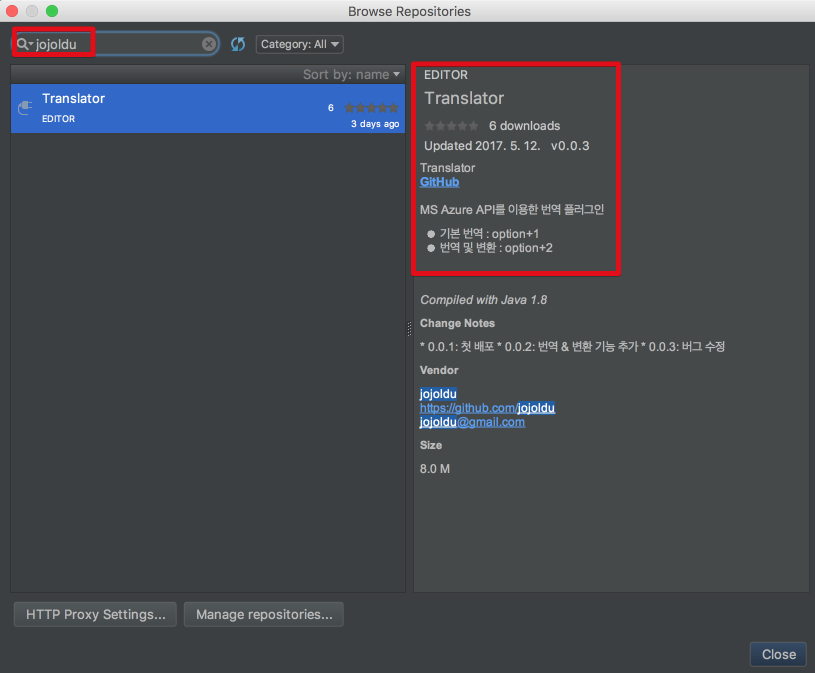Select the Translator plugin row
815x673 pixels.
[x=208, y=108]
